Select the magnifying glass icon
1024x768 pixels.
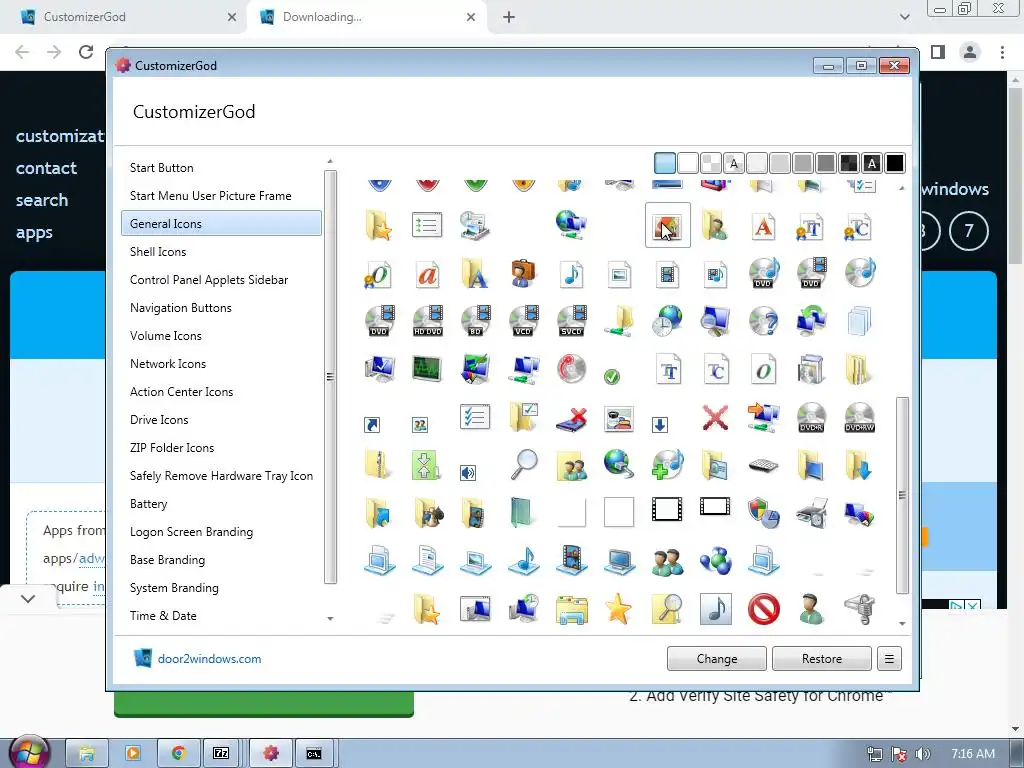524,465
